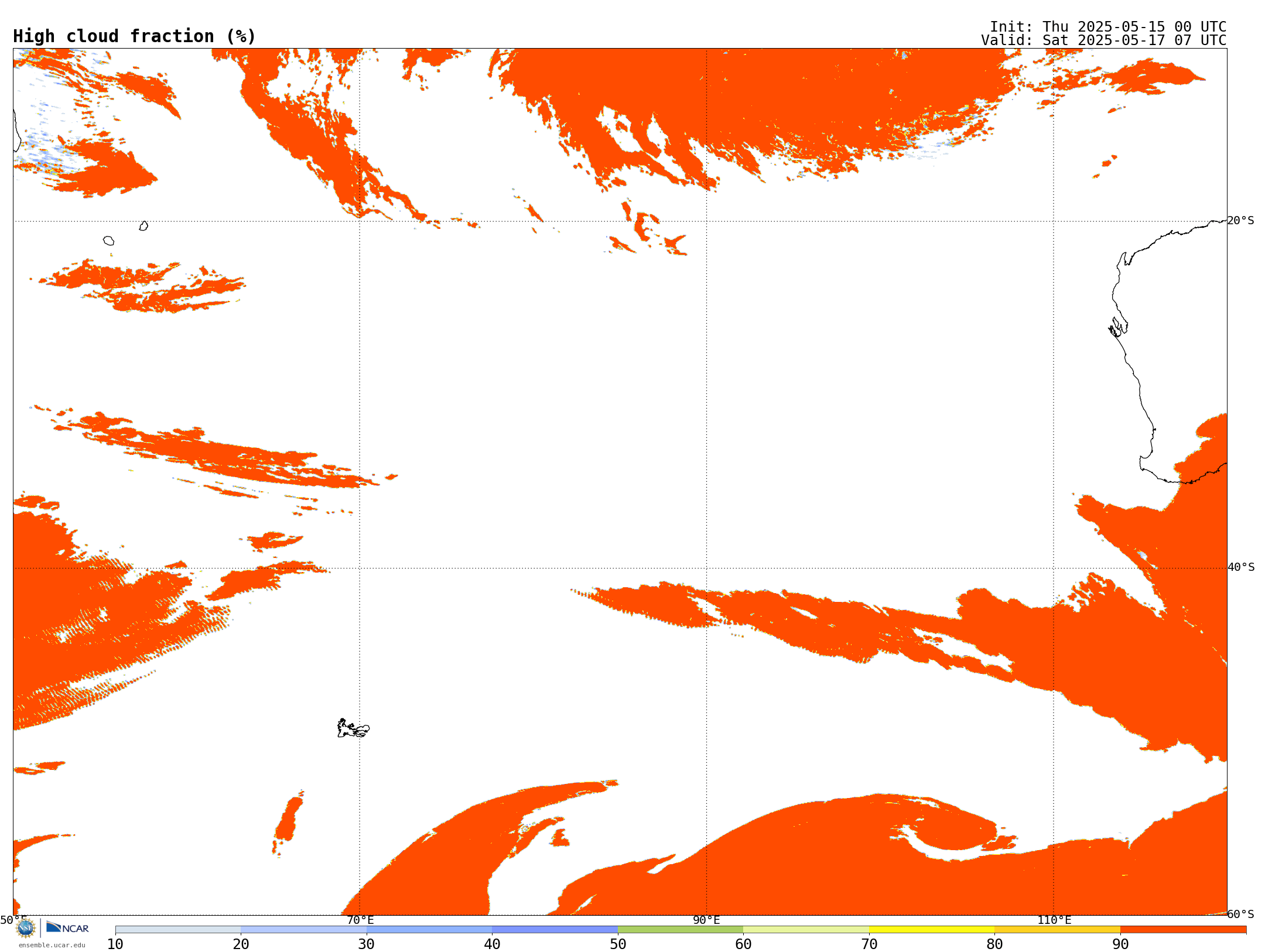1265x952 pixels.
Task: Open the ensemble.ucar.edu link text
Action: pos(52,945)
